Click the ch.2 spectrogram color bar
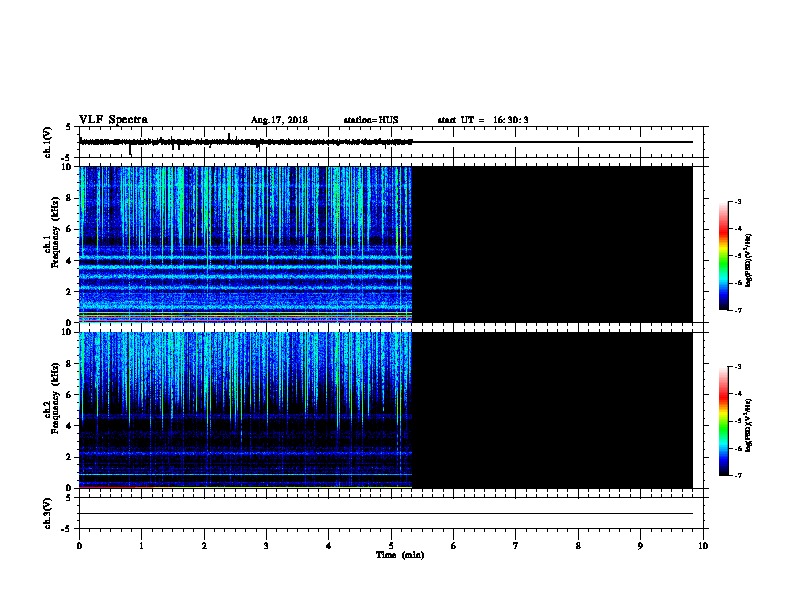The width and height of the screenshot is (792, 612). tap(723, 421)
